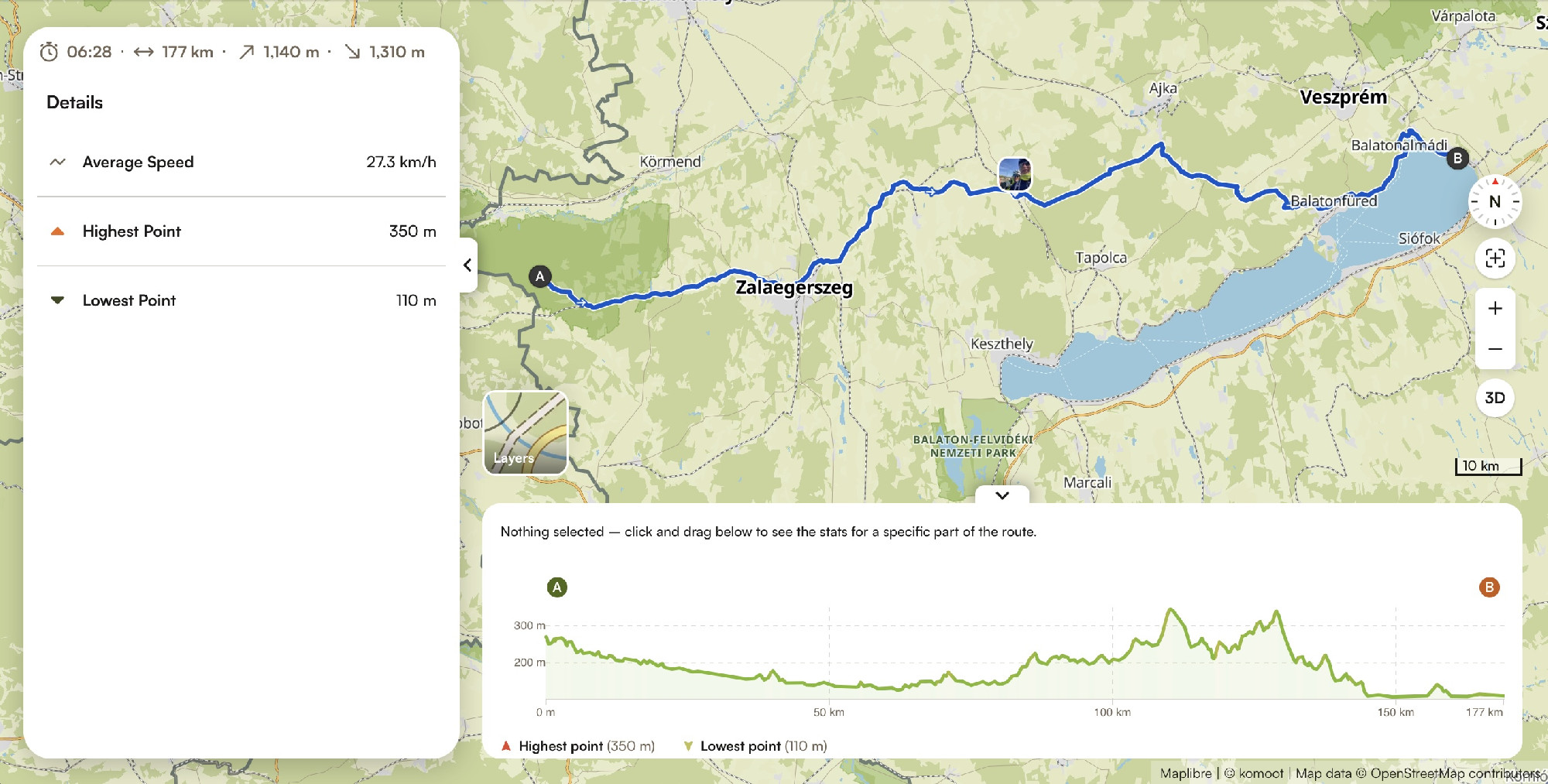Click the Lowest point legend item
Viewport: 1548px width, 784px height.
pos(755,746)
